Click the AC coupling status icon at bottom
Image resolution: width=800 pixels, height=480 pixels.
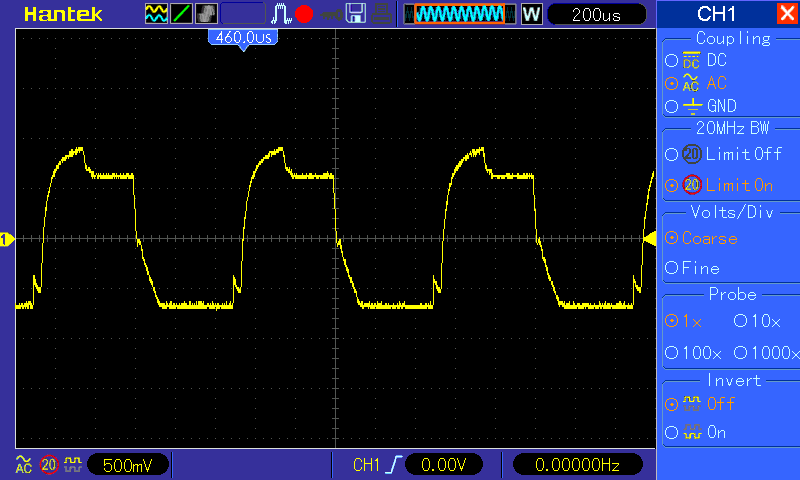(x=24, y=465)
